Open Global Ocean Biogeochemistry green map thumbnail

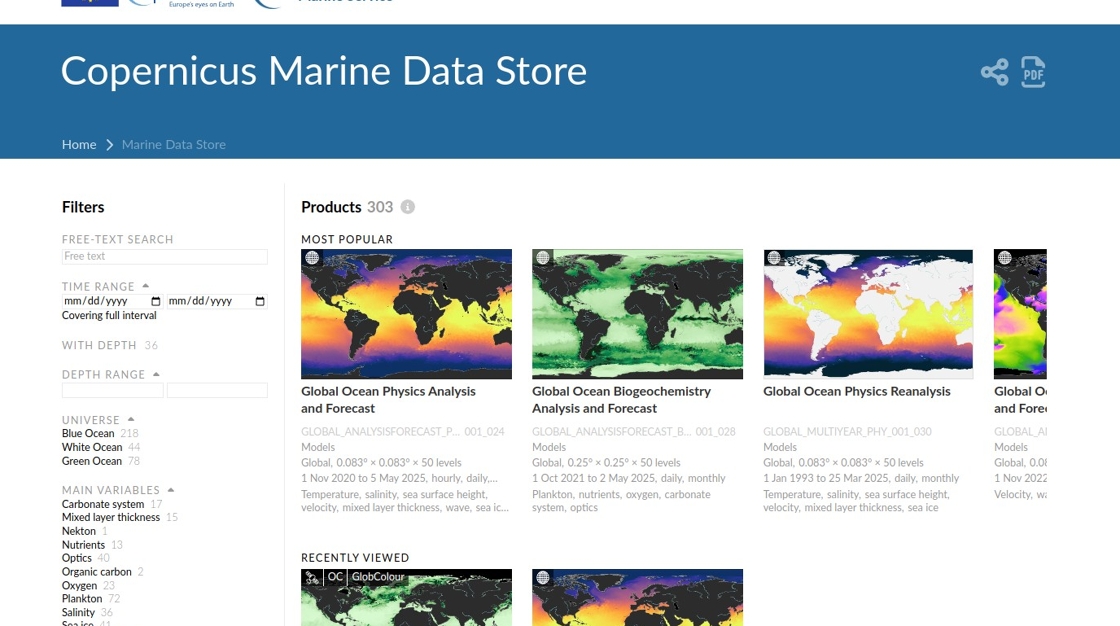coord(637,314)
